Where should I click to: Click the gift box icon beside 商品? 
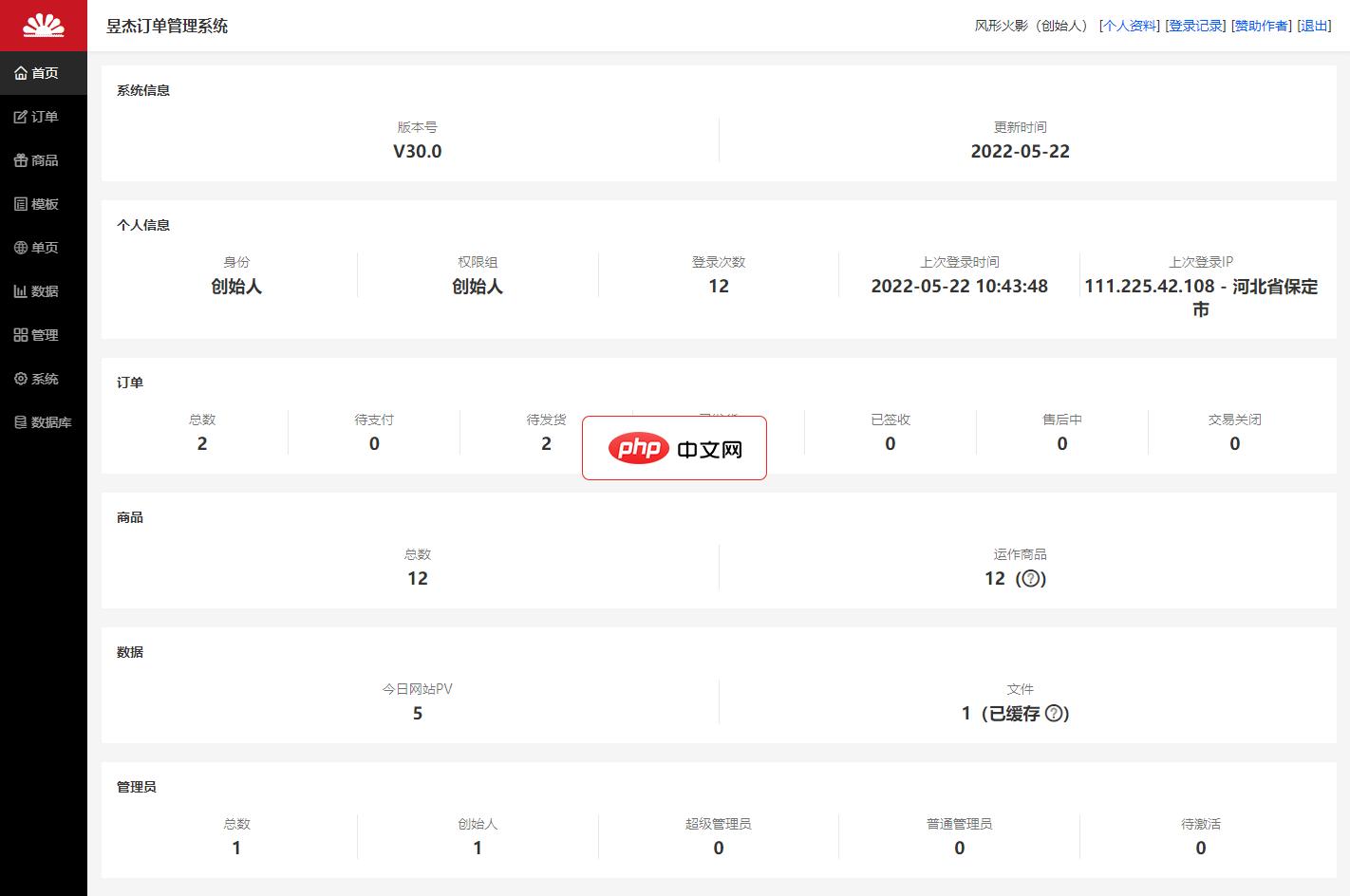tap(21, 160)
